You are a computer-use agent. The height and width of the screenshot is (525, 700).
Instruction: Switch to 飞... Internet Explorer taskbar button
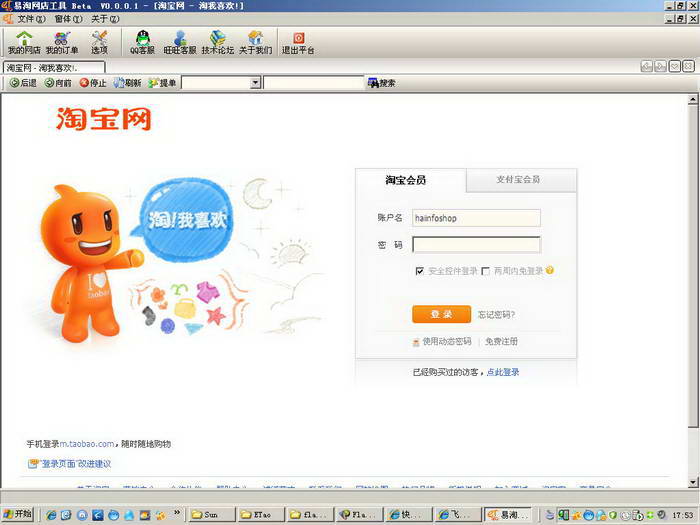[458, 515]
